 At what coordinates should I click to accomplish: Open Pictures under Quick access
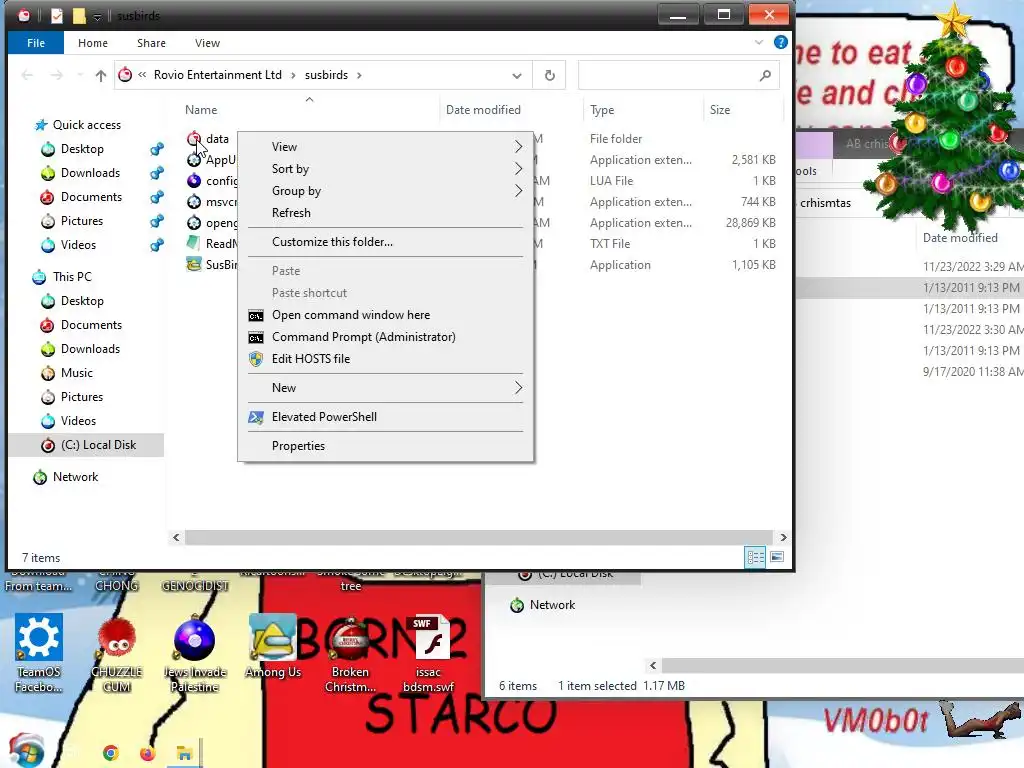tap(82, 221)
